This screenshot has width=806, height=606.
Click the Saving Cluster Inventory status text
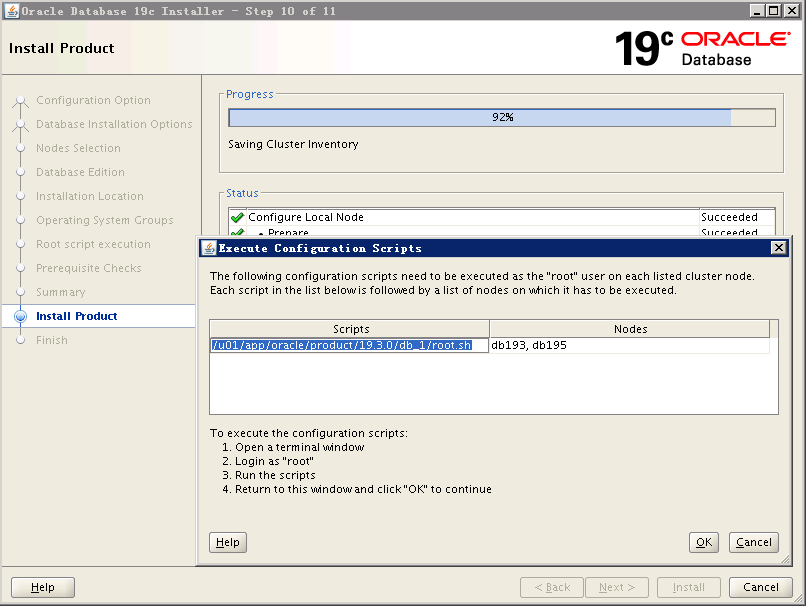click(x=293, y=144)
